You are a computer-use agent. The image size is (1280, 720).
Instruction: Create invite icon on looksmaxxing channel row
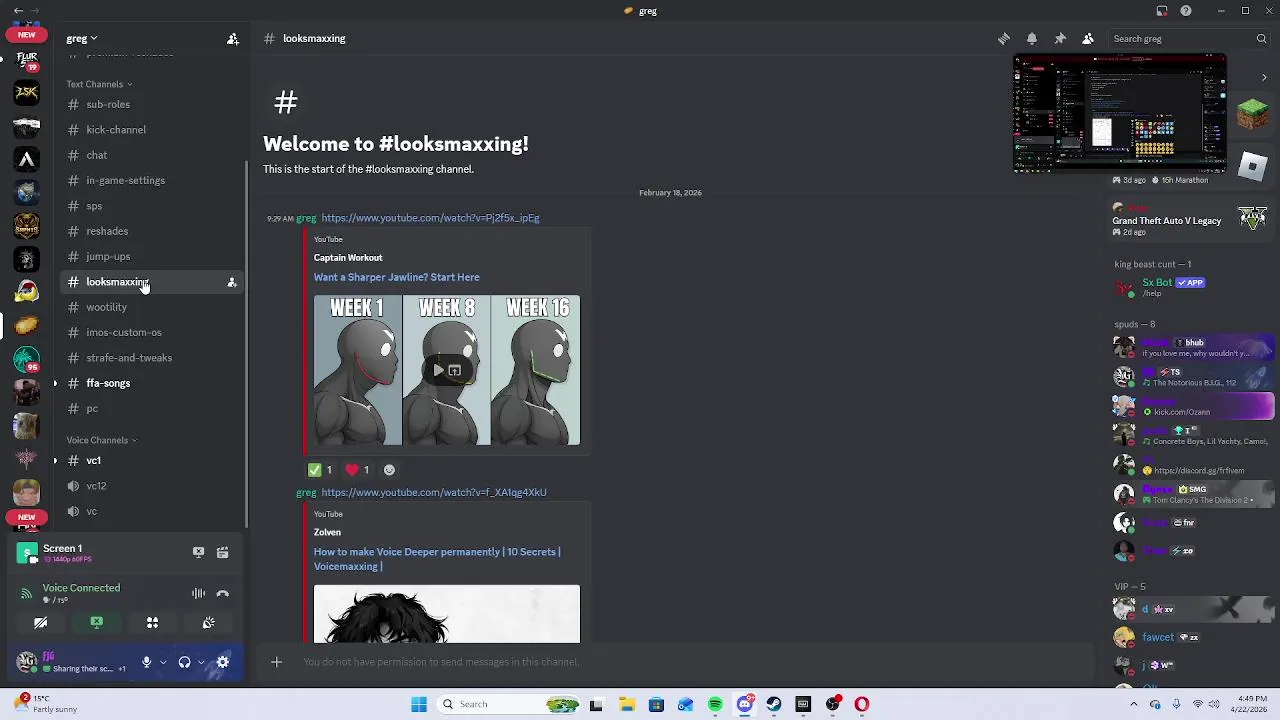click(232, 283)
